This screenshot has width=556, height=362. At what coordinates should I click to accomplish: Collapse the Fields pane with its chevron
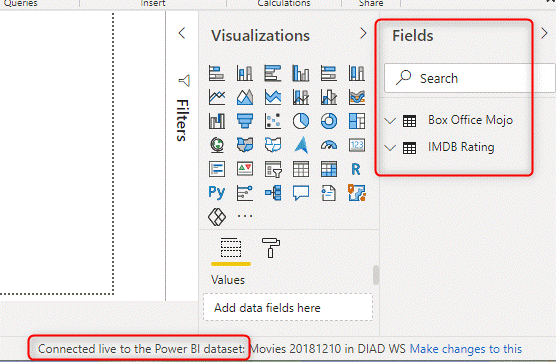(544, 33)
